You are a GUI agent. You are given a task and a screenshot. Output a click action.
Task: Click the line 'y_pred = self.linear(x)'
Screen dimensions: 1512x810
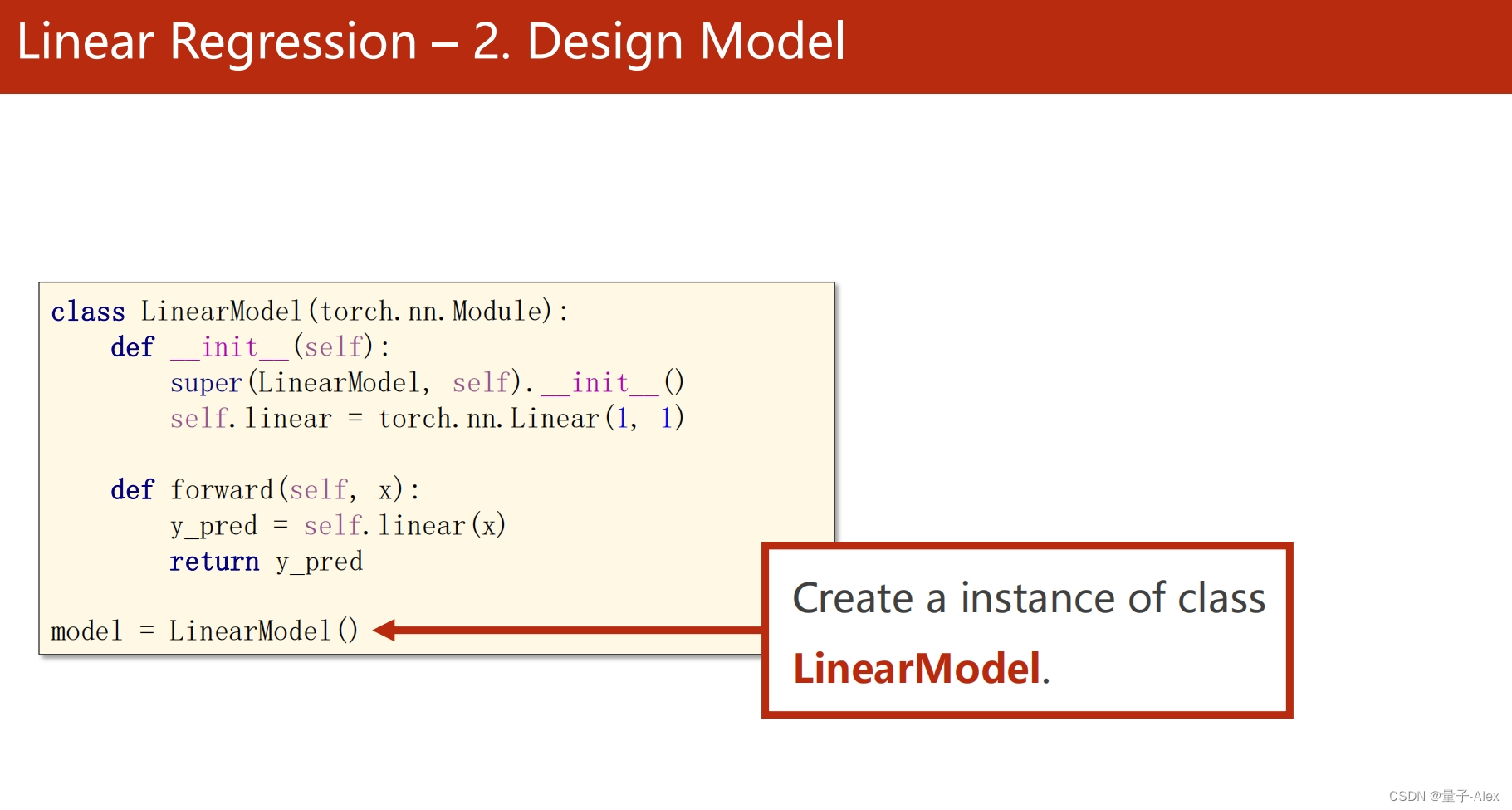click(338, 526)
